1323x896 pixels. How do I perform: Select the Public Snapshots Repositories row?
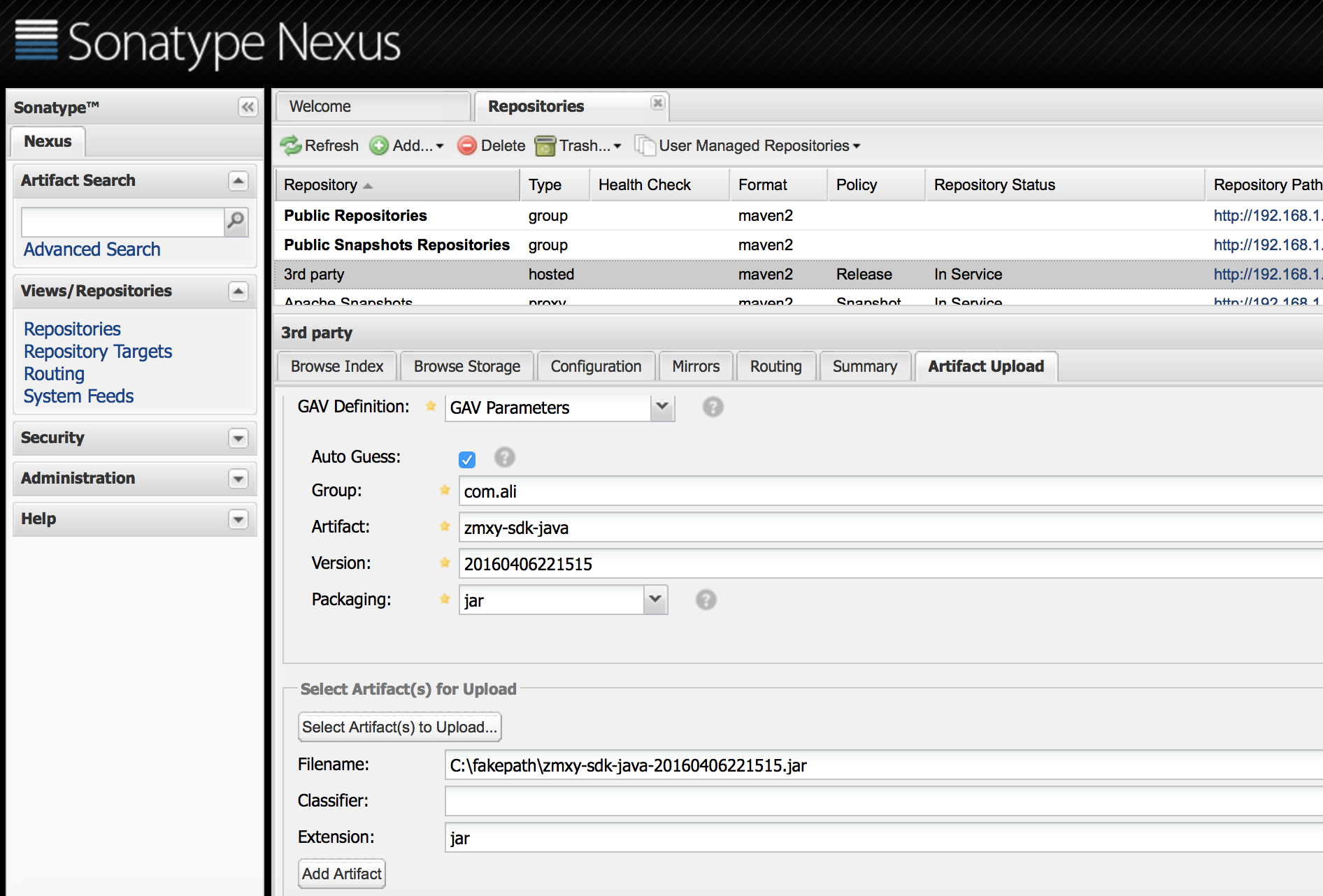point(798,245)
